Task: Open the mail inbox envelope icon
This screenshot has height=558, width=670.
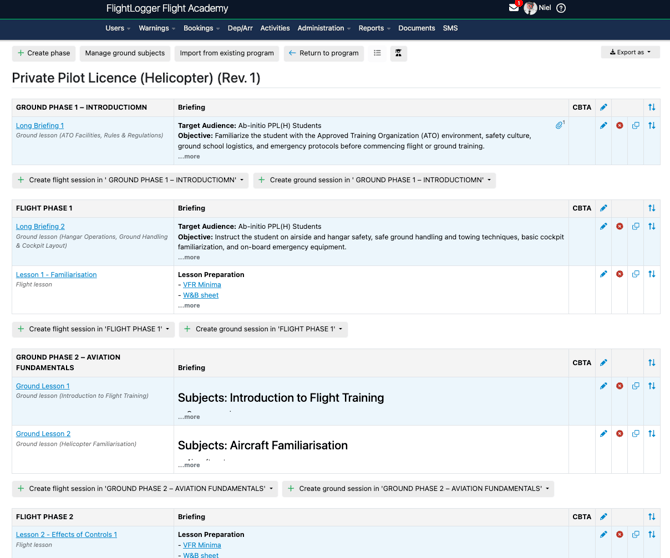Action: tap(514, 8)
